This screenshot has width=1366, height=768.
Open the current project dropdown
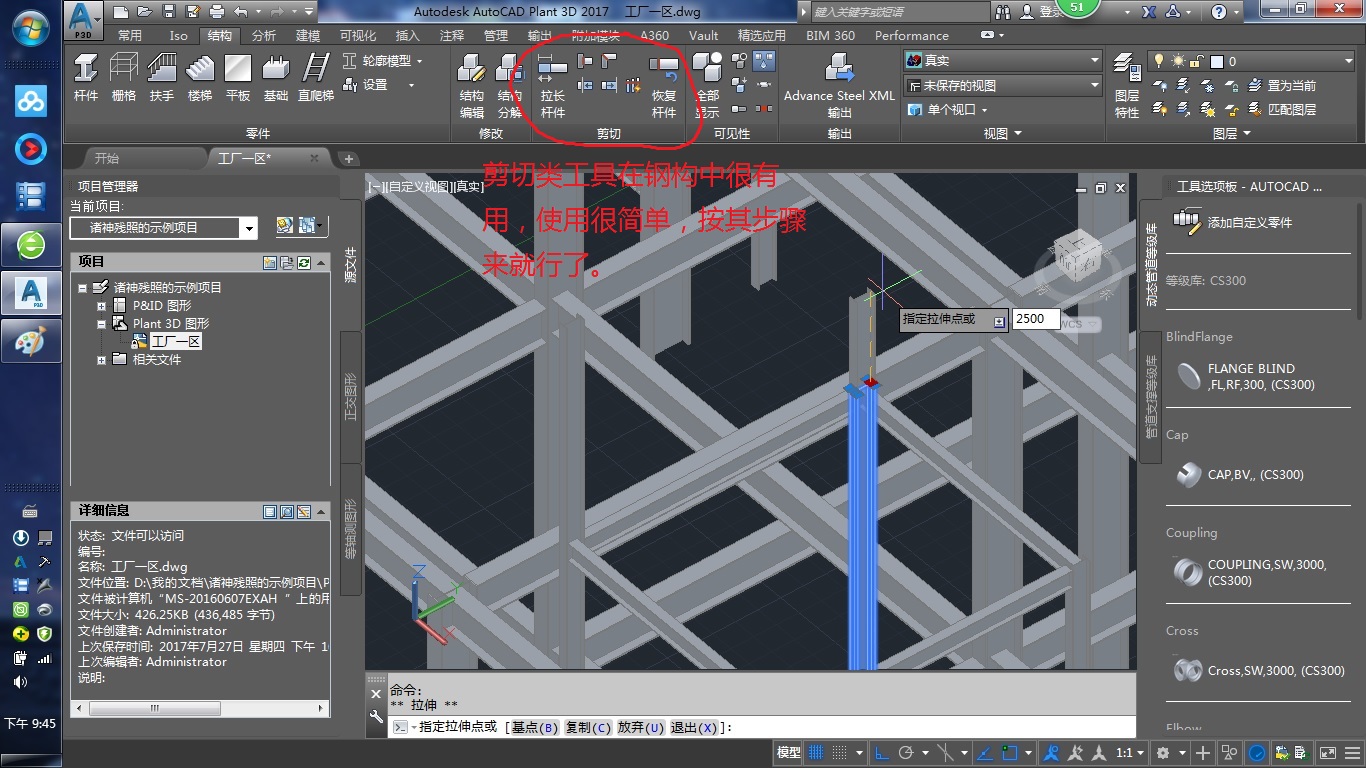tap(248, 228)
